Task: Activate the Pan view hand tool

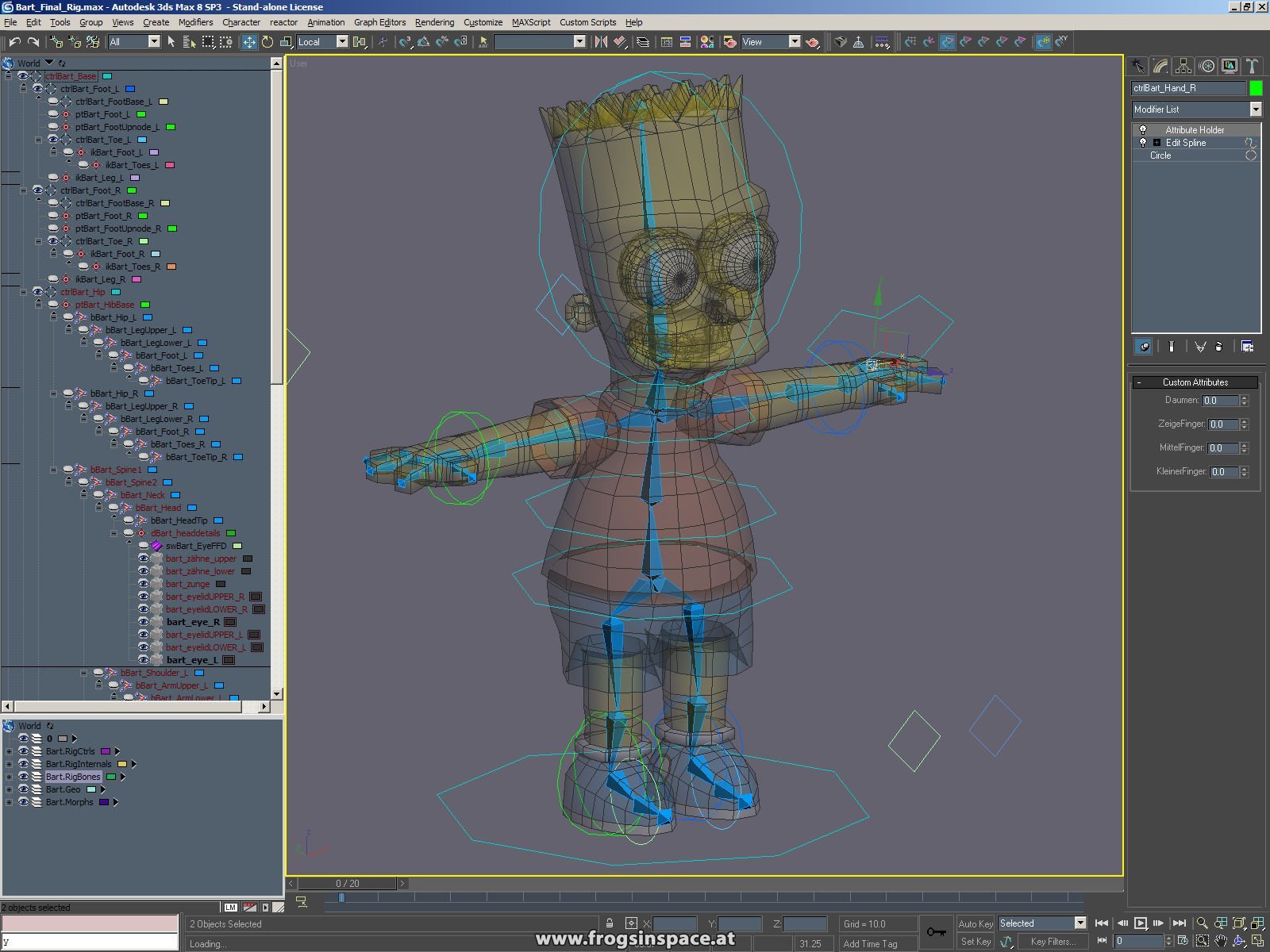Action: point(1221,941)
